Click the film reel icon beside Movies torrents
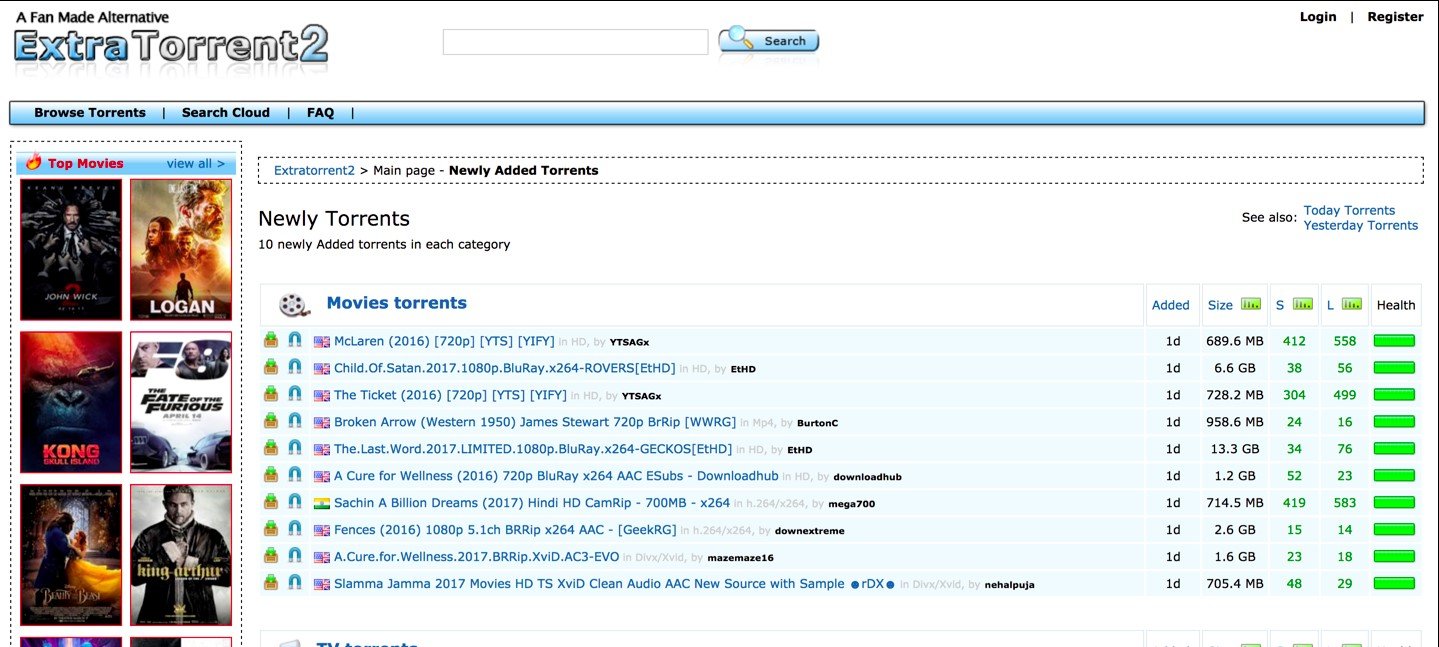 coord(293,305)
